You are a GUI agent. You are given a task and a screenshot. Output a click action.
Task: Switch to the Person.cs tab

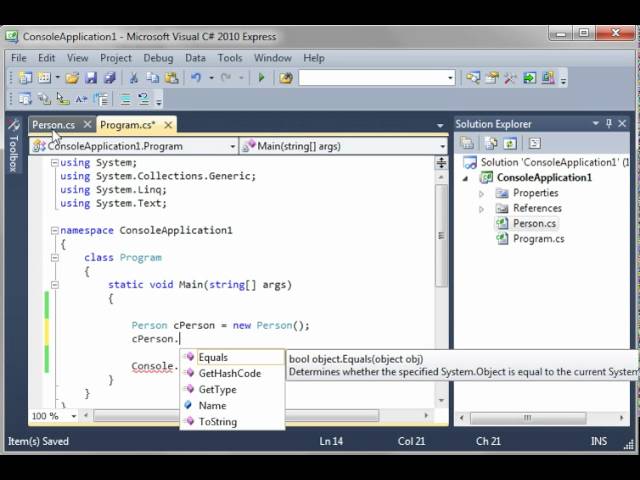pyautogui.click(x=53, y=125)
